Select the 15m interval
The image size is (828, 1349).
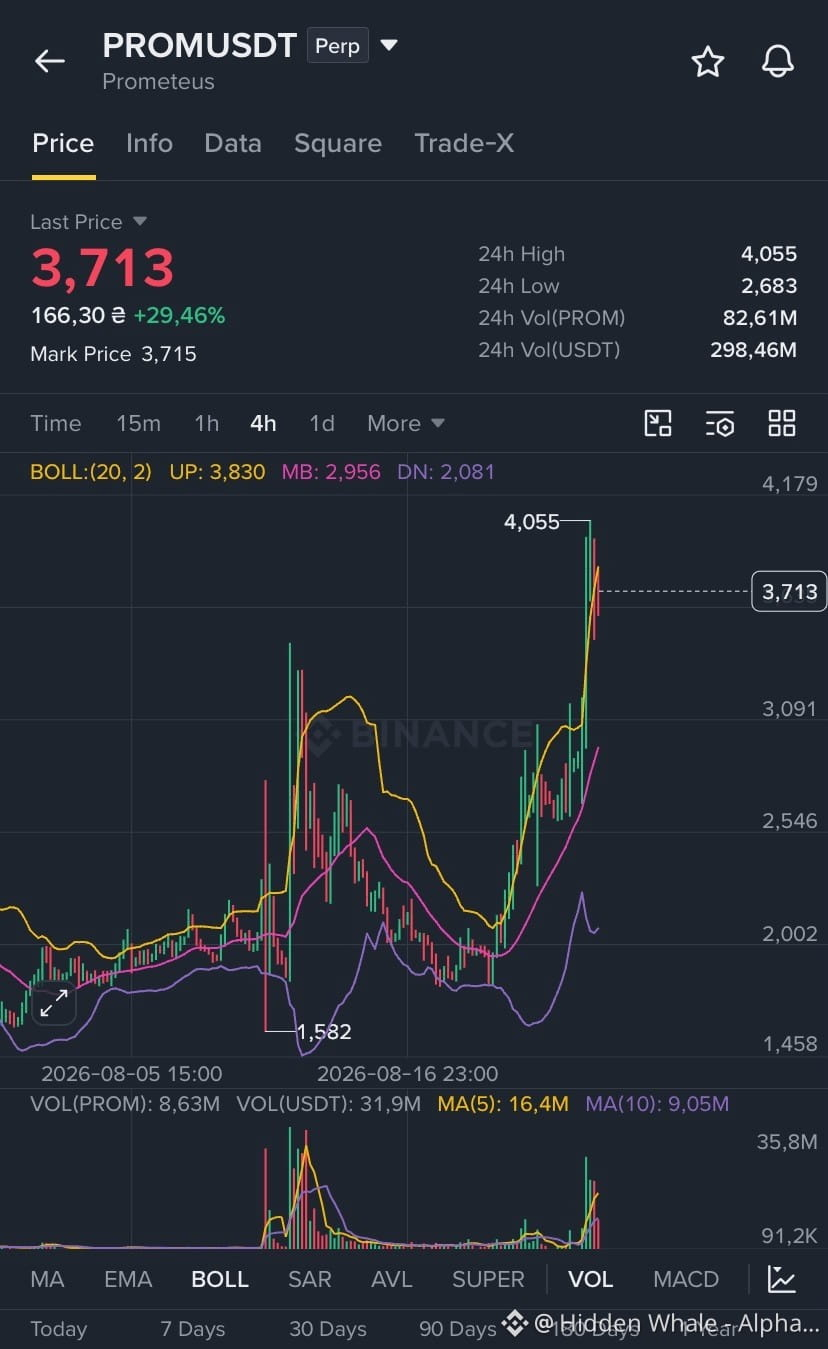coord(138,423)
